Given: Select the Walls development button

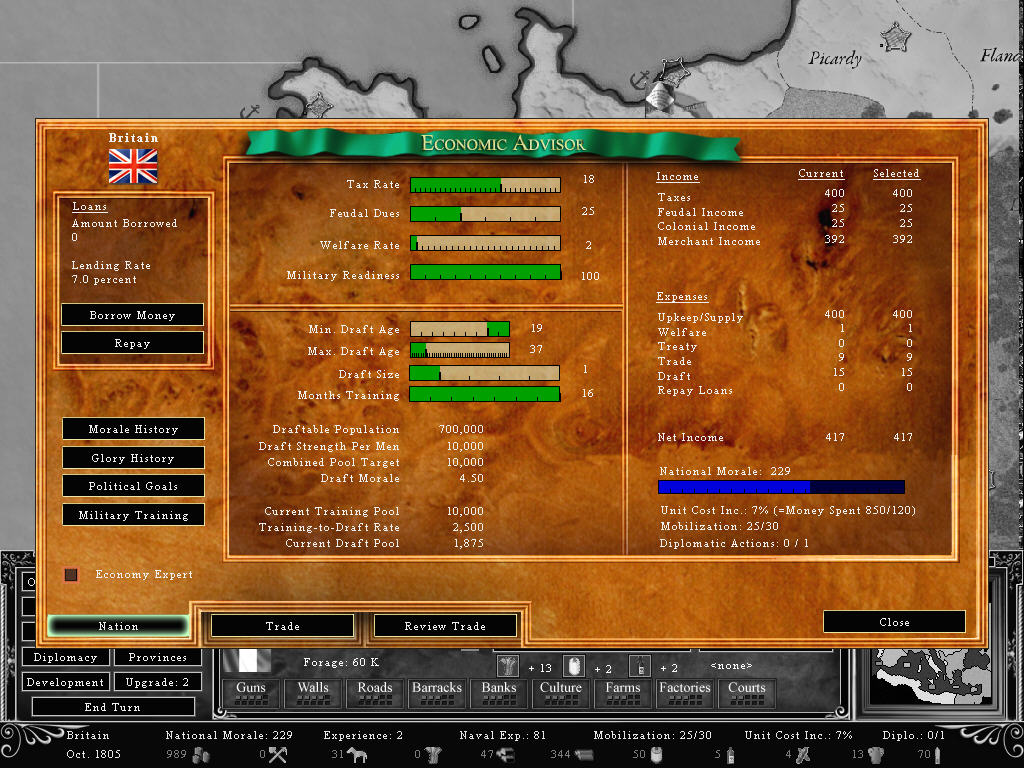Looking at the screenshot, I should coord(313,693).
